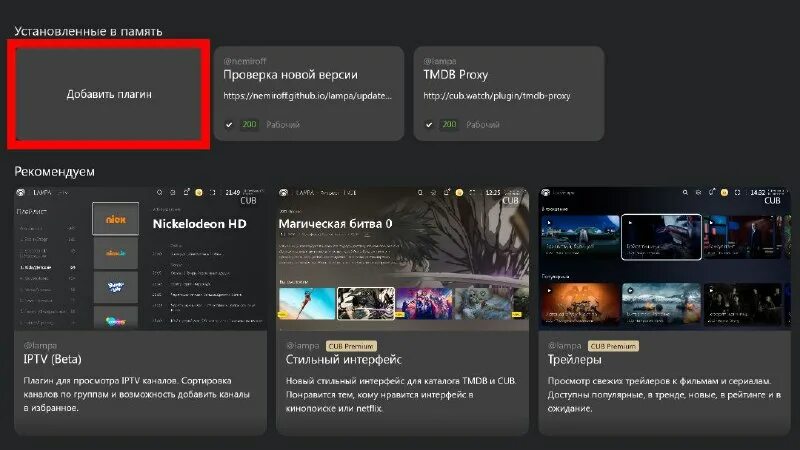Click the yellow profile icon in Стильный интерфейс preview
Image resolution: width=800 pixels, height=450 pixels.
tap(459, 192)
